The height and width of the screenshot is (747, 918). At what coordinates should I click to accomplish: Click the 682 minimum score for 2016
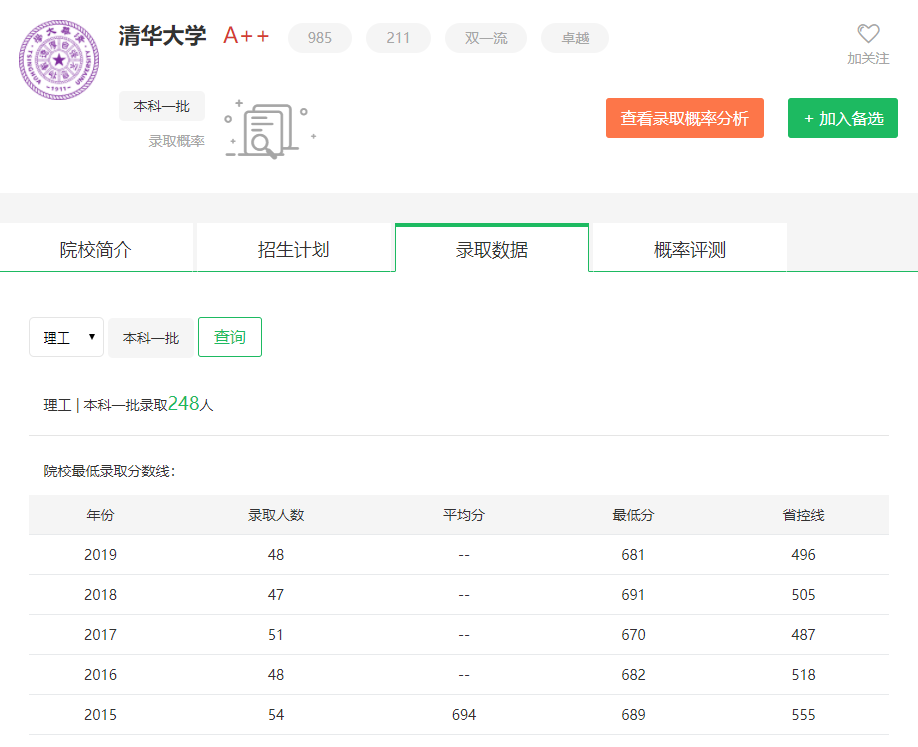tap(633, 674)
